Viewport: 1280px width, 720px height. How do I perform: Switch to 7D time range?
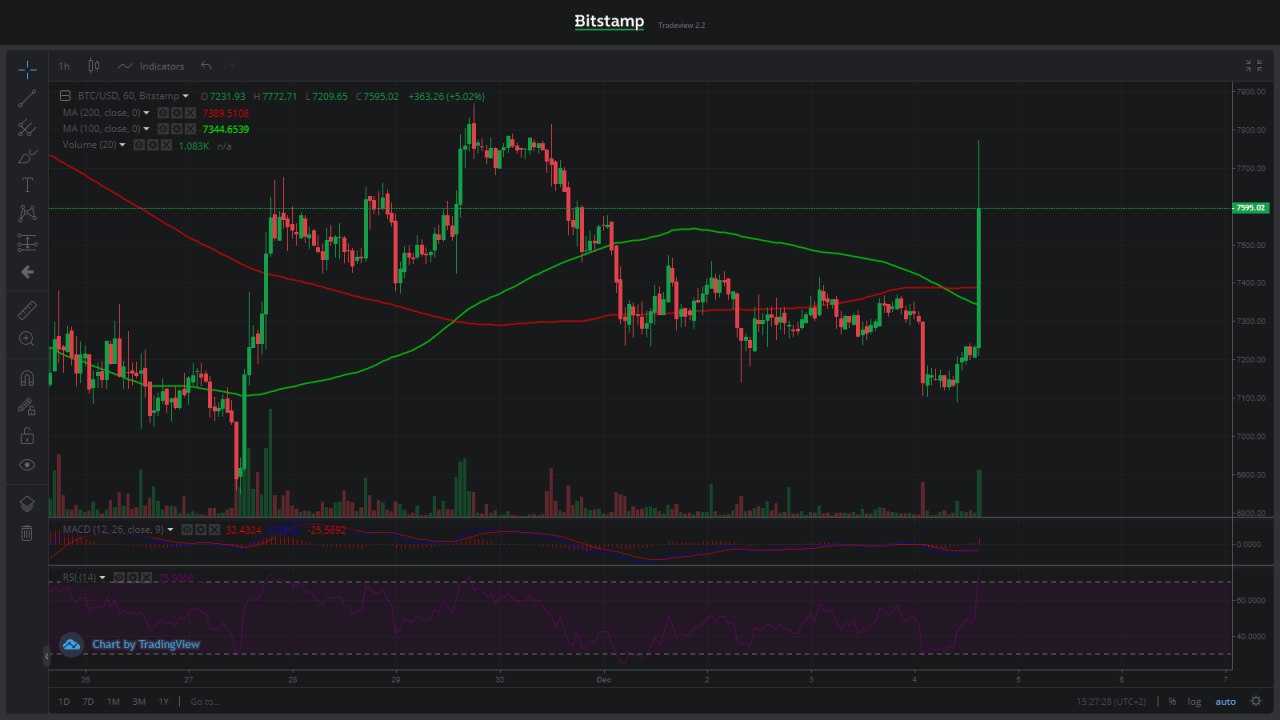click(x=89, y=701)
